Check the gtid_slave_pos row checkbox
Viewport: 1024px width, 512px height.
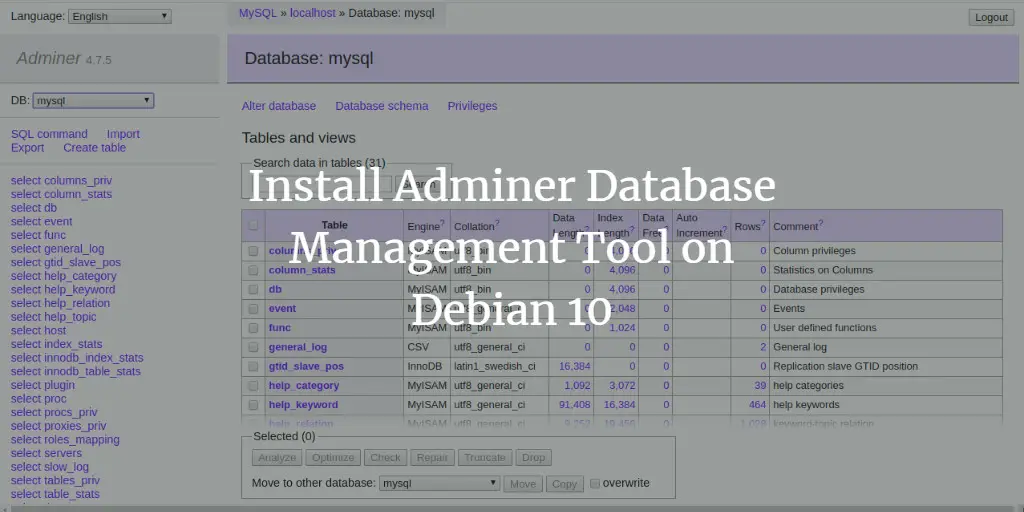coord(253,366)
